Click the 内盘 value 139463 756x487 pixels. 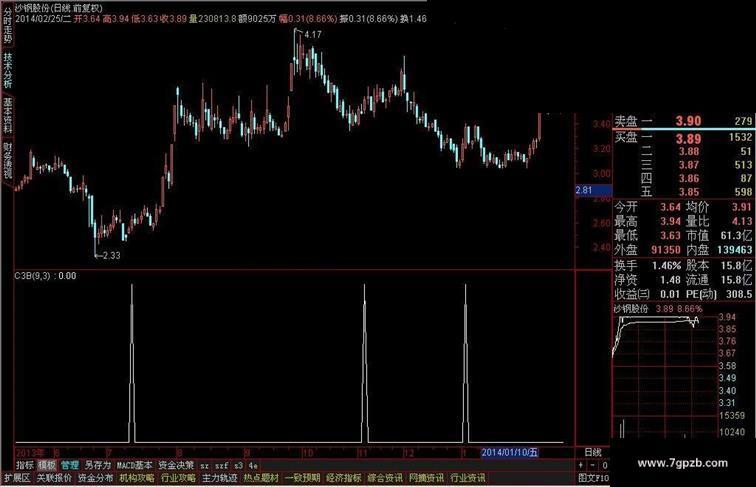point(734,250)
